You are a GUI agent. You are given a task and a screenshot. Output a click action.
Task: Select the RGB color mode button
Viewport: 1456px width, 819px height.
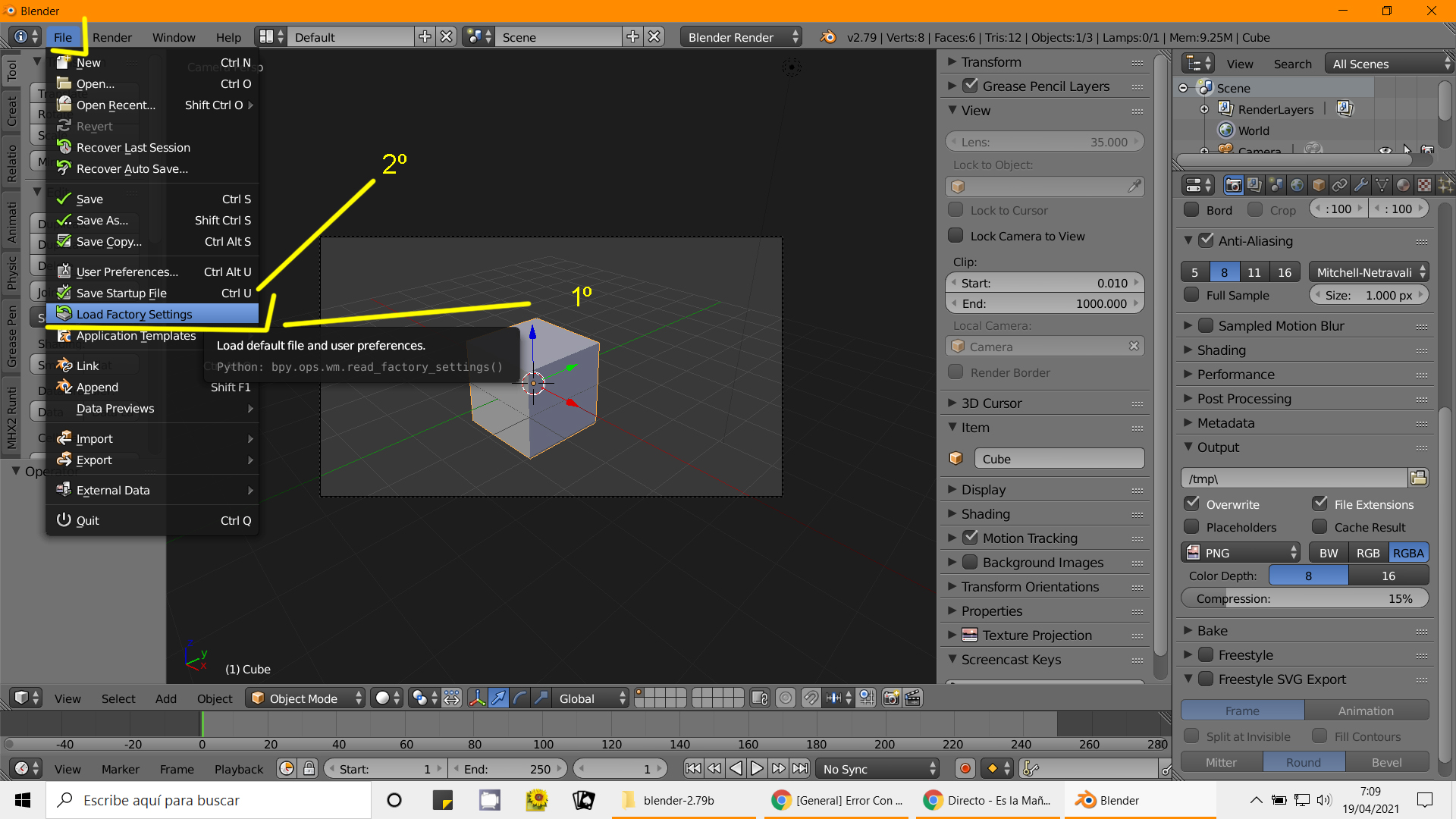click(1368, 553)
